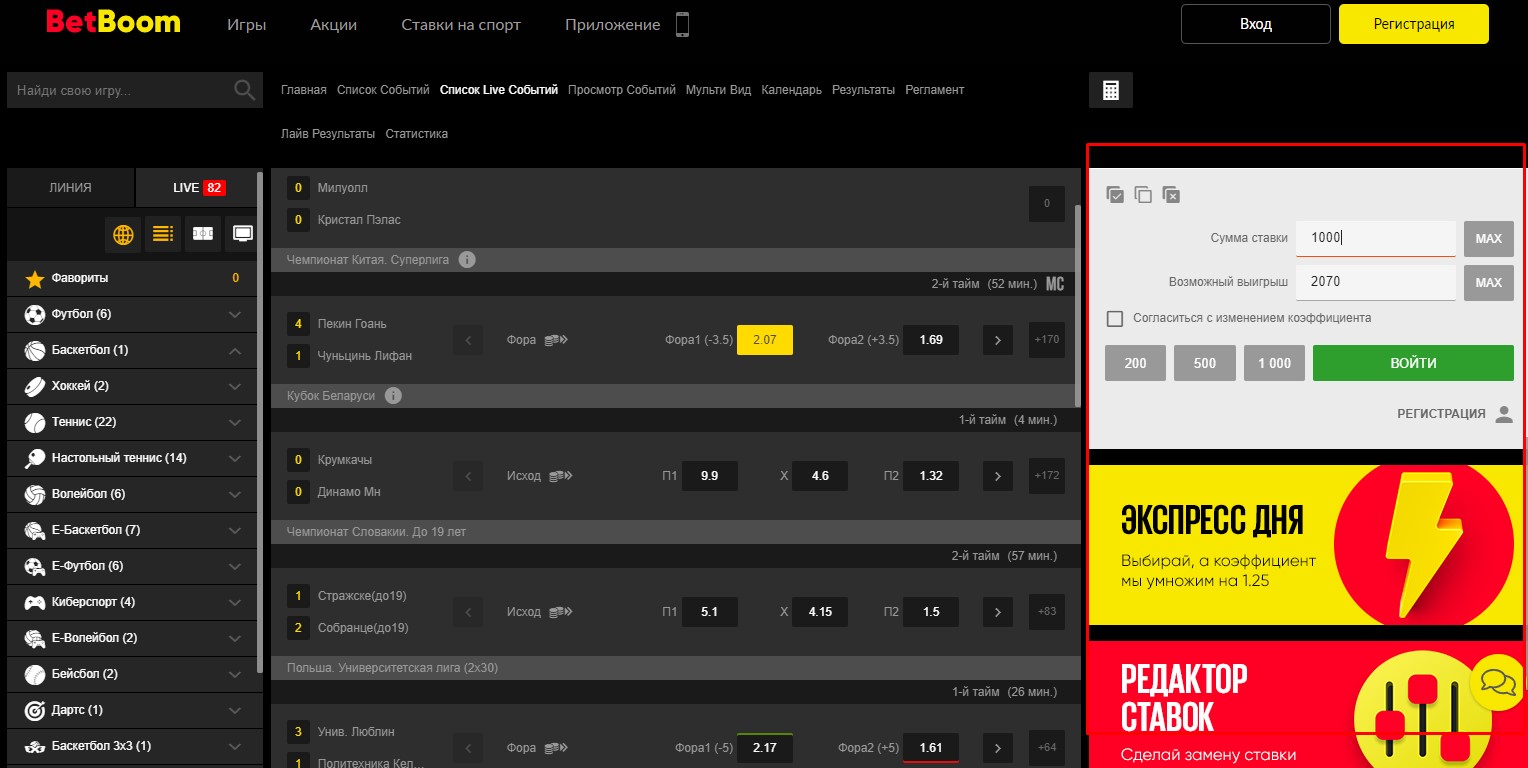Click the select-all bets icon in bet slip
Screen dimensions: 1528x768
coord(1115,195)
